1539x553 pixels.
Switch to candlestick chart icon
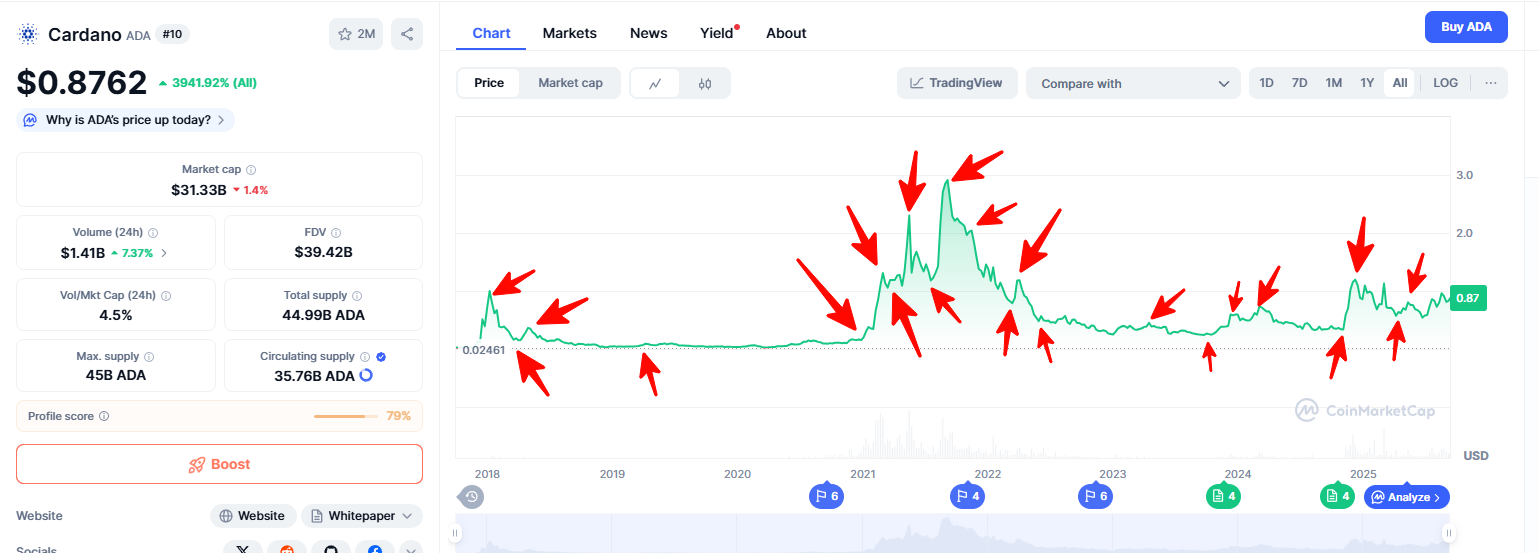(705, 83)
